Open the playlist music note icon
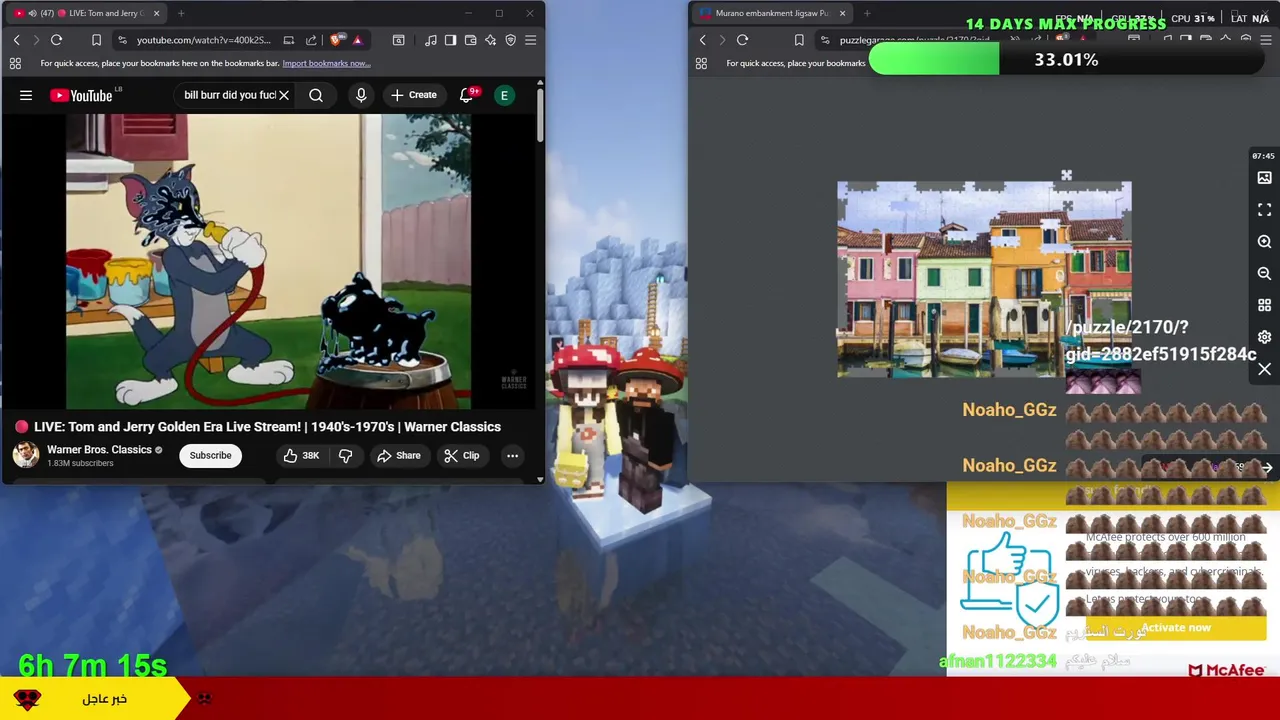The image size is (1280, 720). [x=430, y=40]
